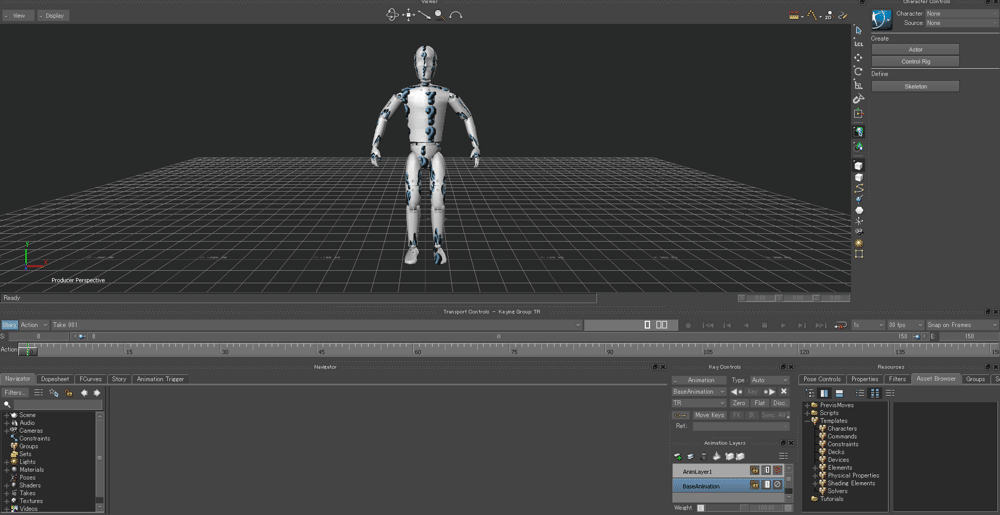Image resolution: width=1000 pixels, height=515 pixels.
Task: Click the dolly arrow icon above viewer
Action: pyautogui.click(x=425, y=14)
